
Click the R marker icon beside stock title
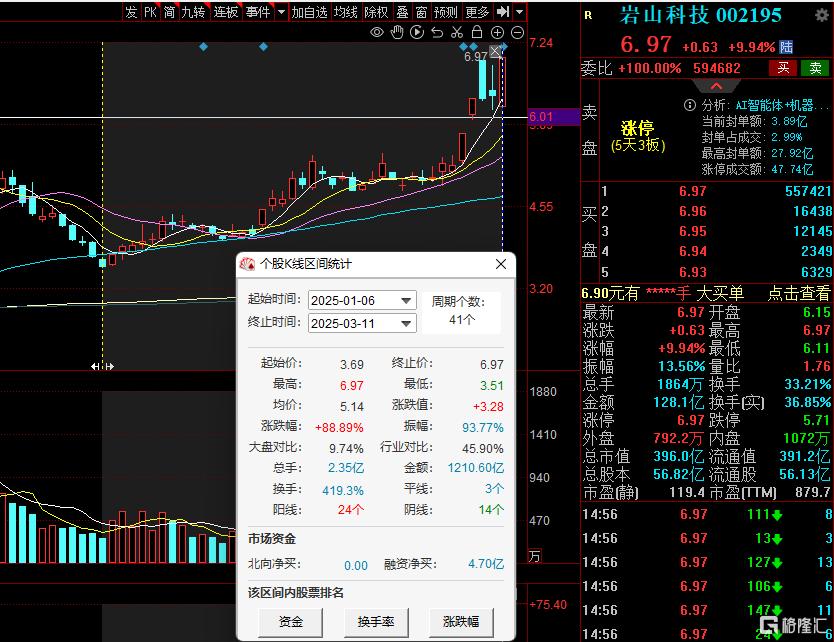(588, 15)
